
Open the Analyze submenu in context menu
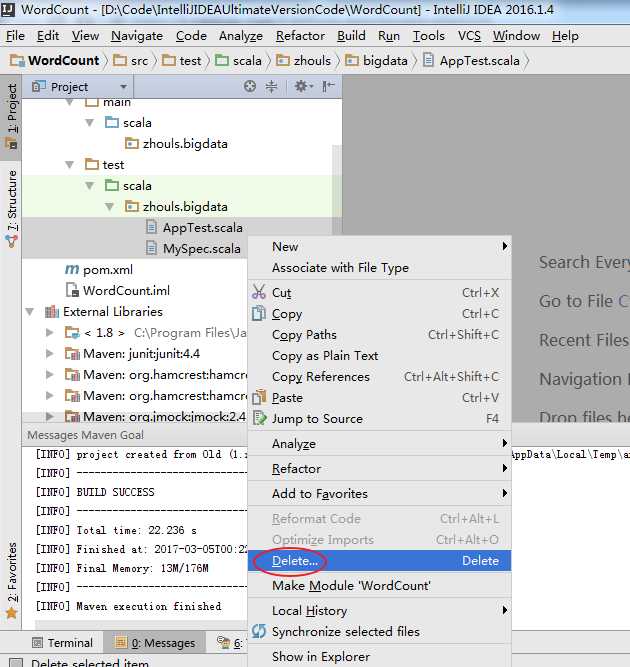379,444
